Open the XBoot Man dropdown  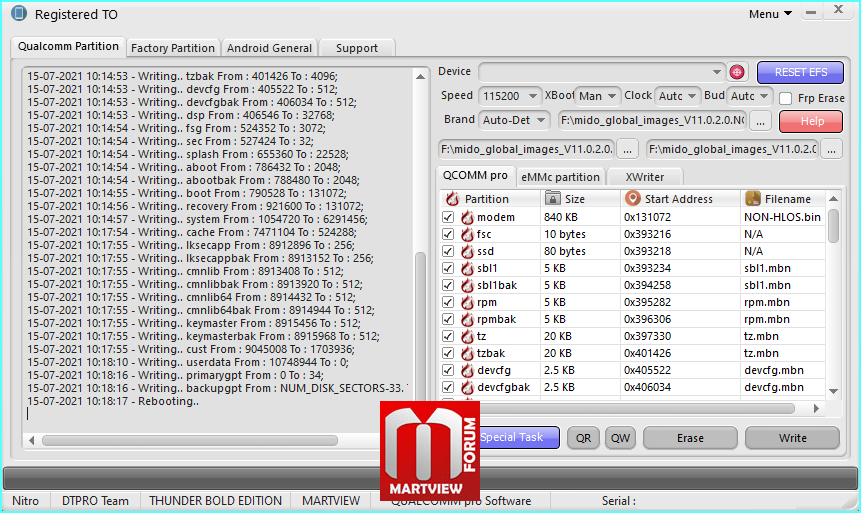[x=597, y=96]
